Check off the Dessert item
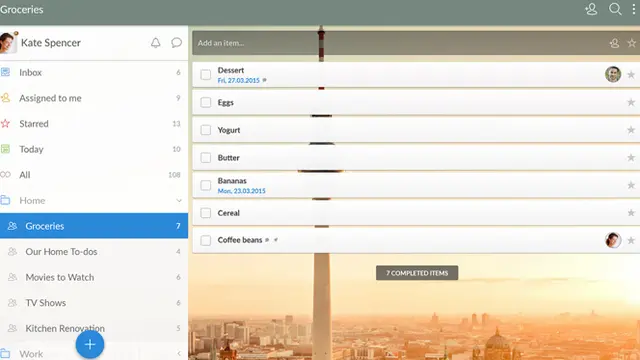This screenshot has width=640, height=360. (206, 75)
